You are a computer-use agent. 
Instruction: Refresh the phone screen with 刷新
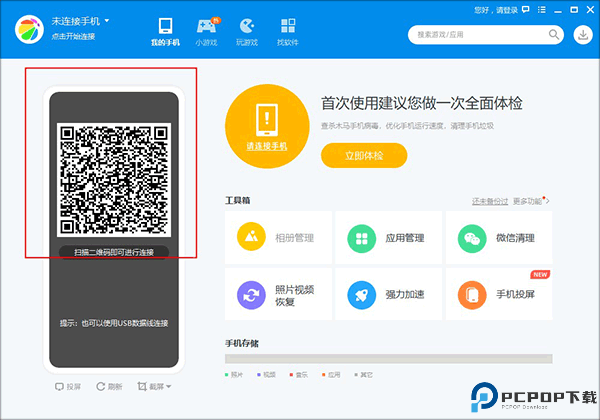coord(109,387)
